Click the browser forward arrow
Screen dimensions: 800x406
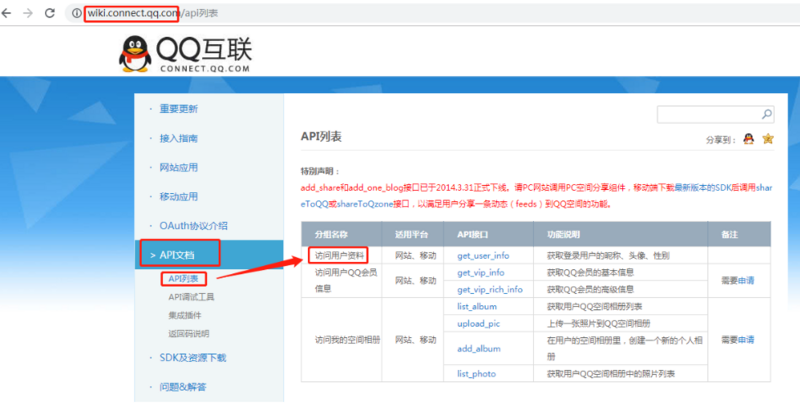28,14
